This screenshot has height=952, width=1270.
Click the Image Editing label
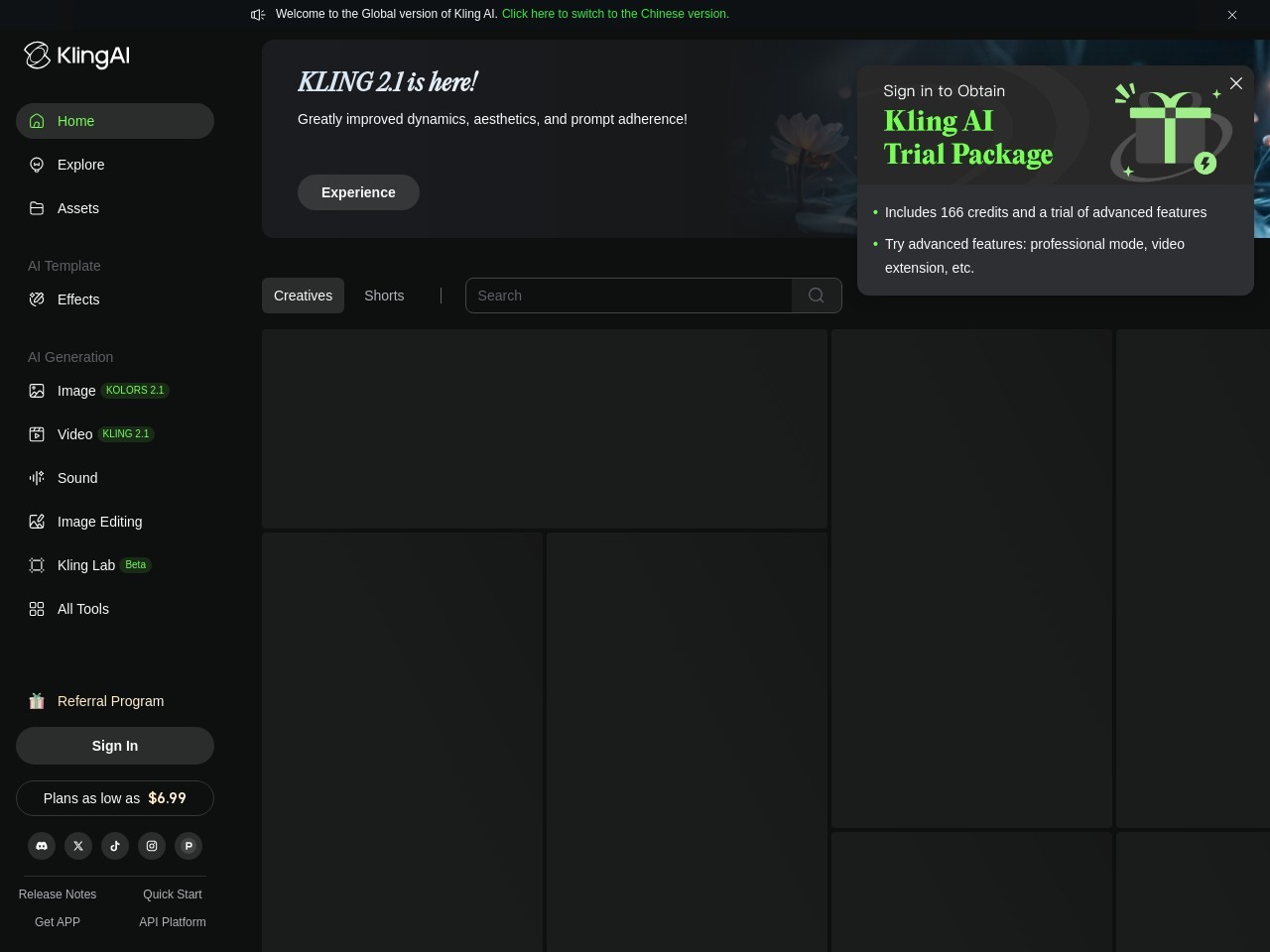coord(99,522)
